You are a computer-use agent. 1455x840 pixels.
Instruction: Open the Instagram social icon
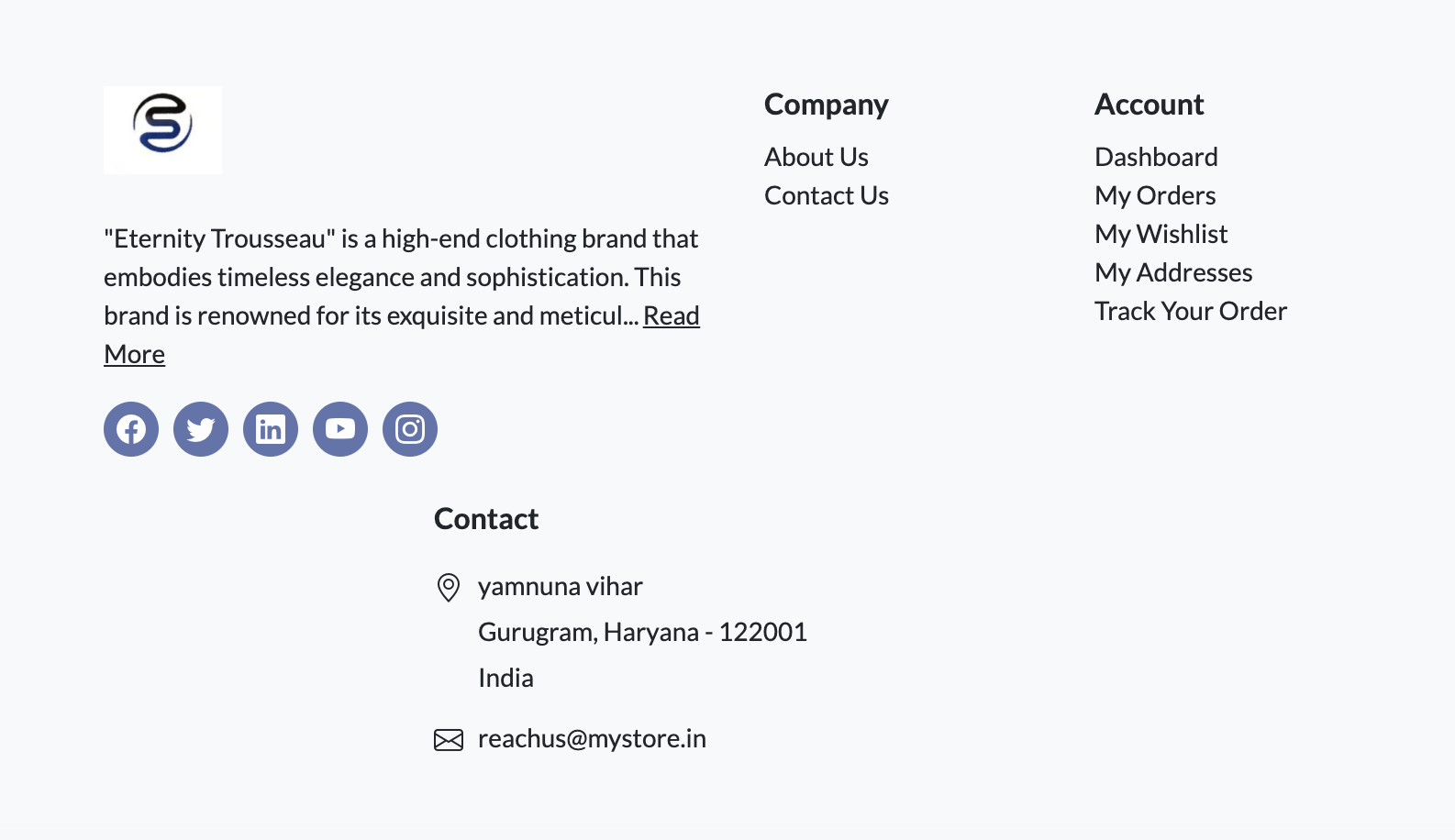coord(410,429)
